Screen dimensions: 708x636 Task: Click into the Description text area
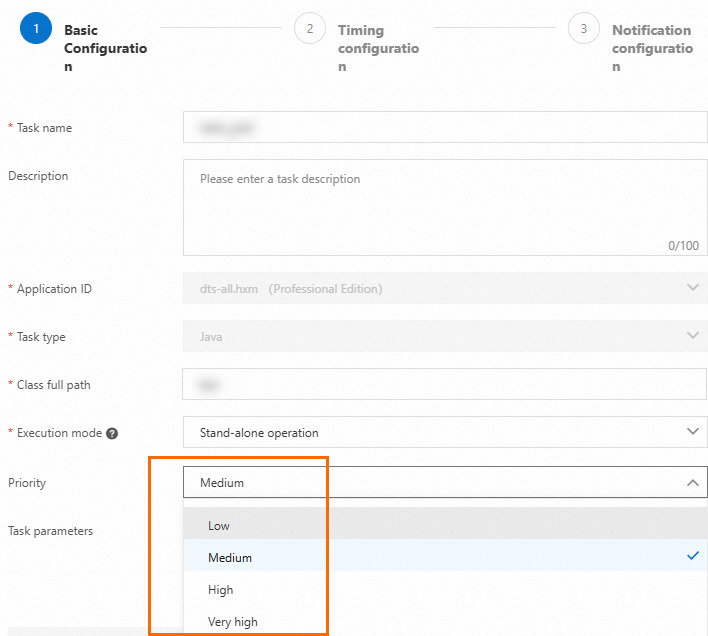[x=445, y=207]
